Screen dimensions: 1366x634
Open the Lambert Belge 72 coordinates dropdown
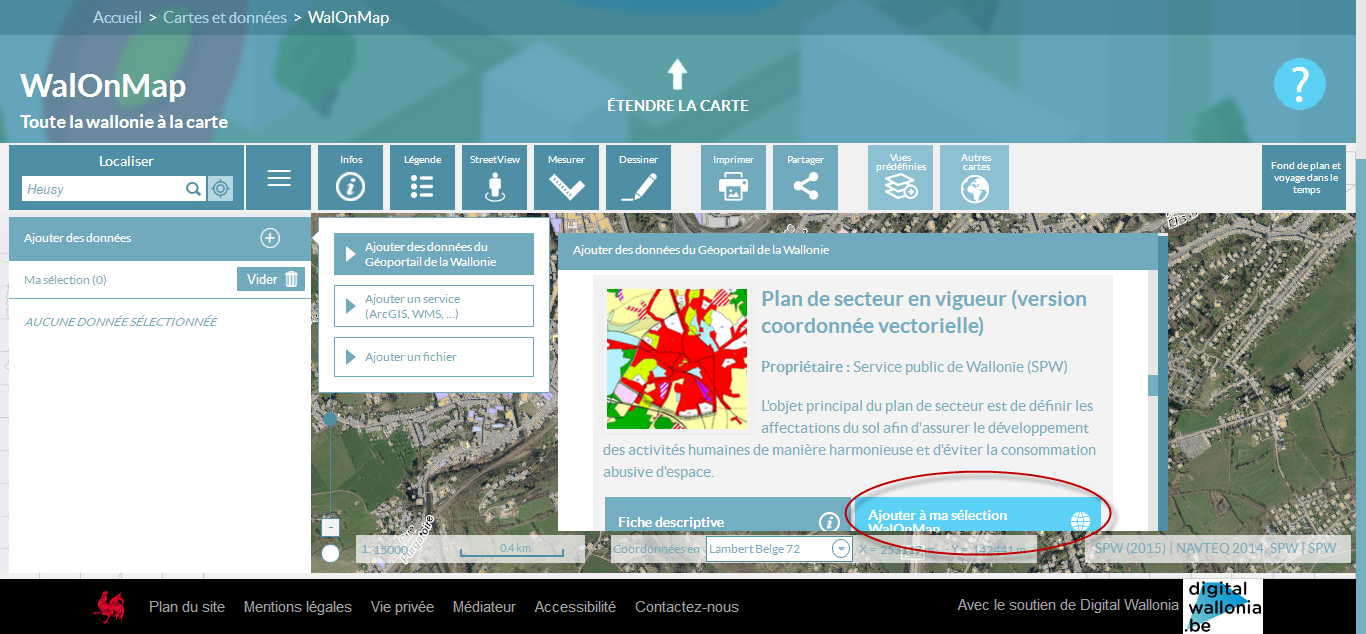[x=779, y=549]
